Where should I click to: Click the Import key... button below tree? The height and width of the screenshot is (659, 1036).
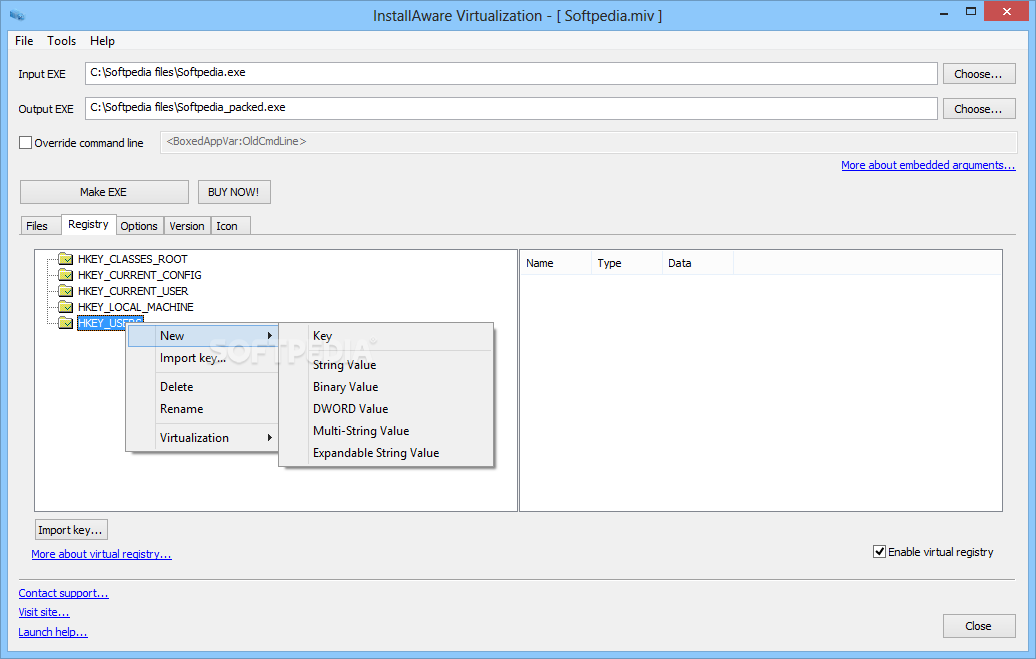click(x=71, y=529)
